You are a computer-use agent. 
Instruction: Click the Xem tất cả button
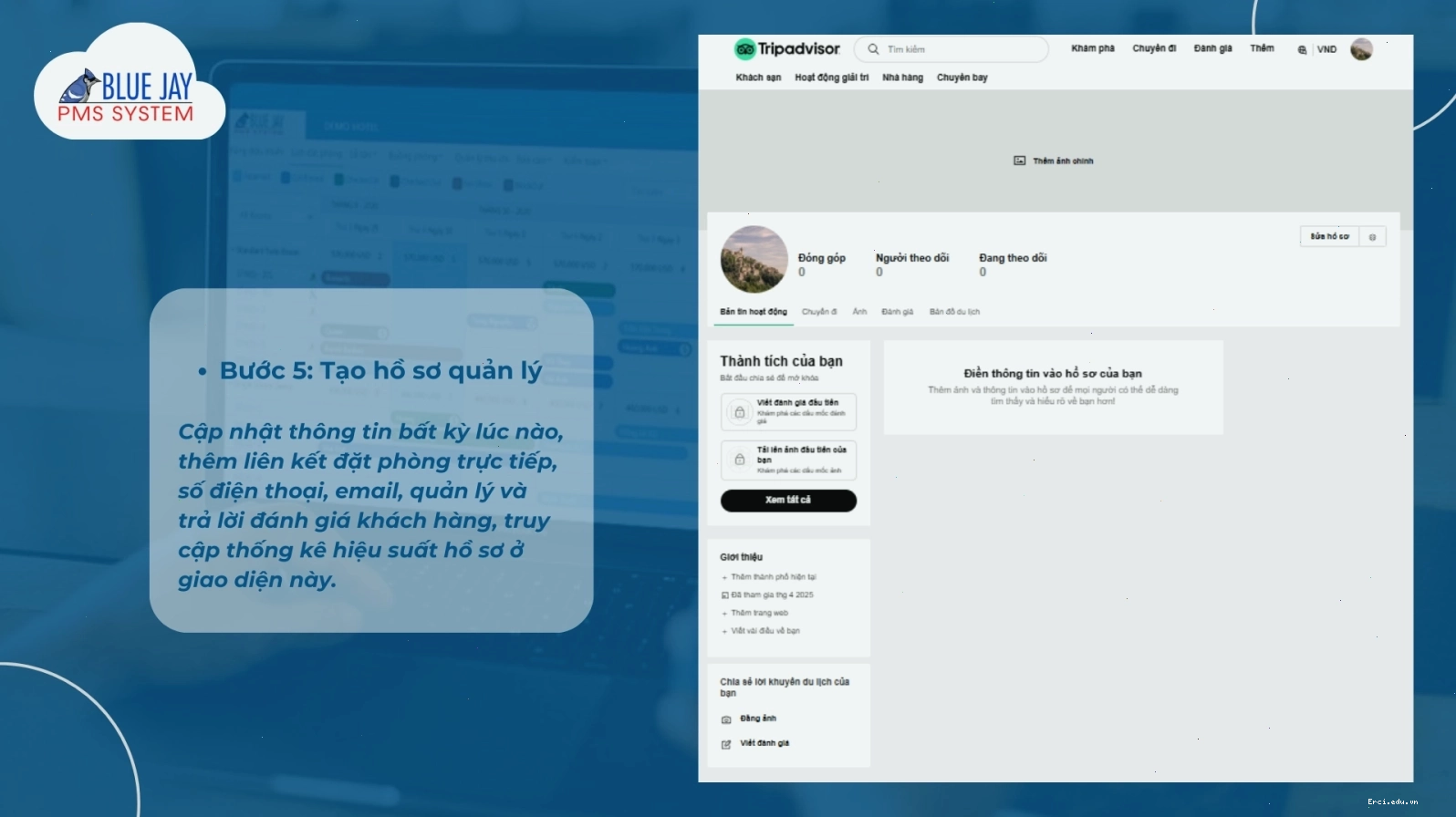tap(788, 501)
